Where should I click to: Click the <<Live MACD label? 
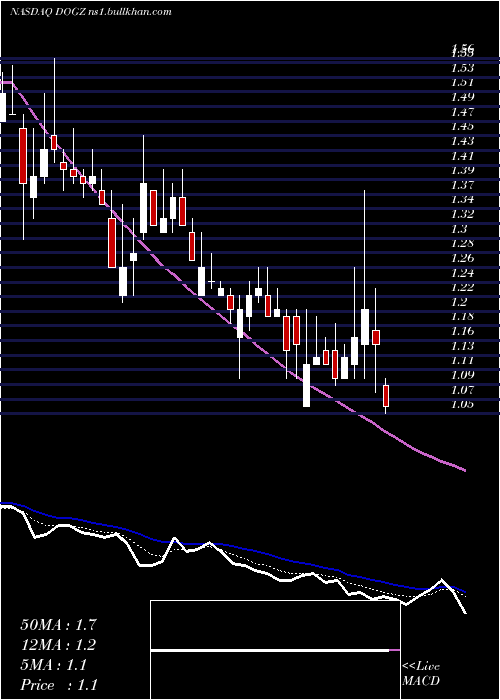tap(421, 674)
